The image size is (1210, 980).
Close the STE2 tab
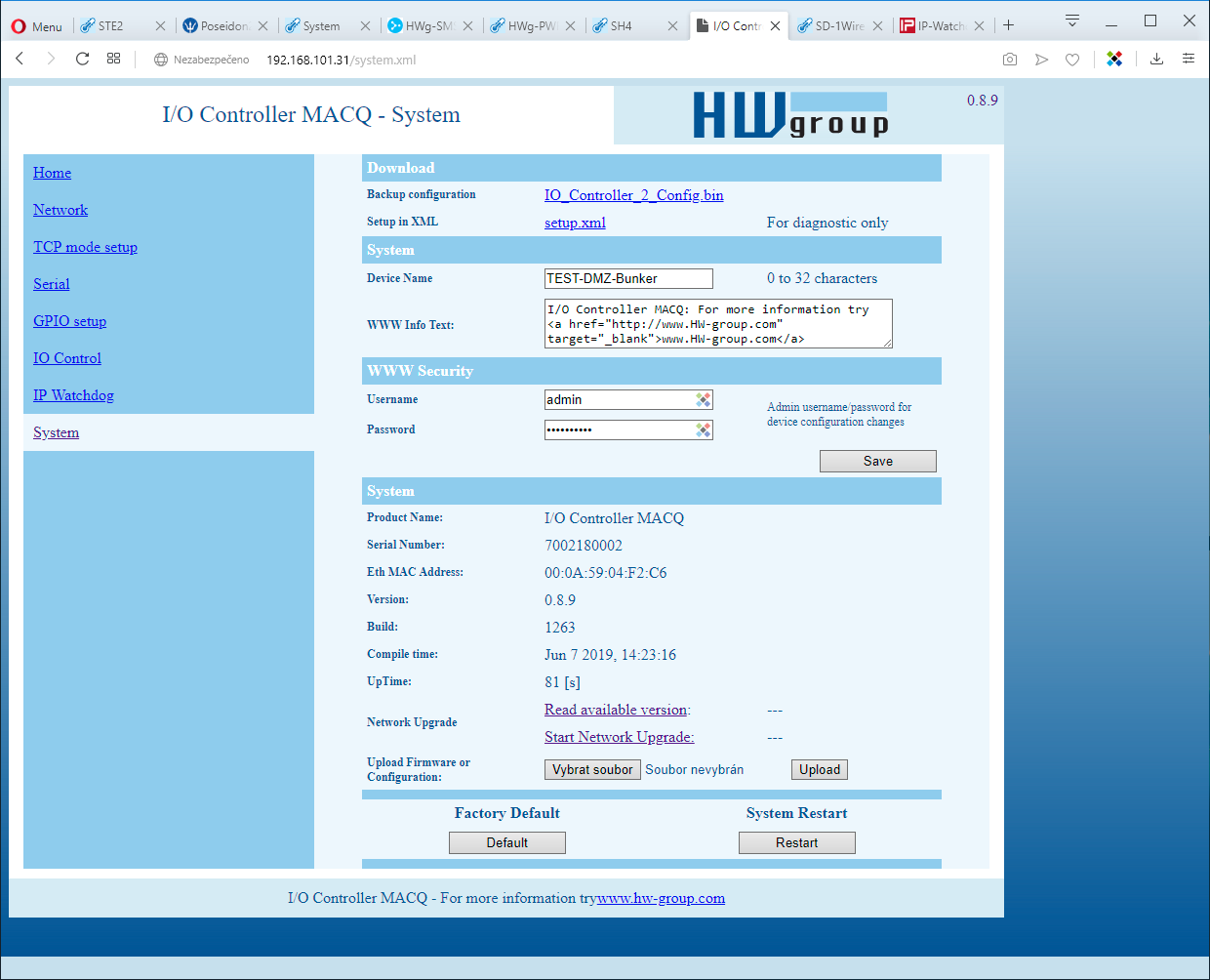point(160,26)
